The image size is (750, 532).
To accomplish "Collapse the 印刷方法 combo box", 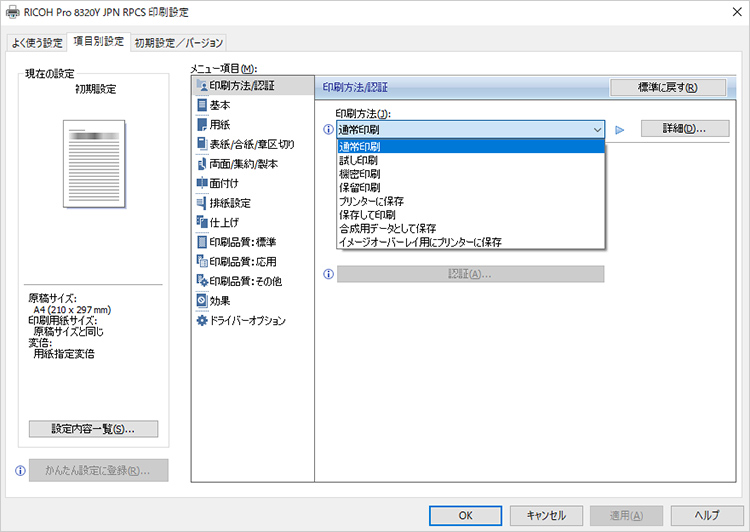I will (x=597, y=129).
